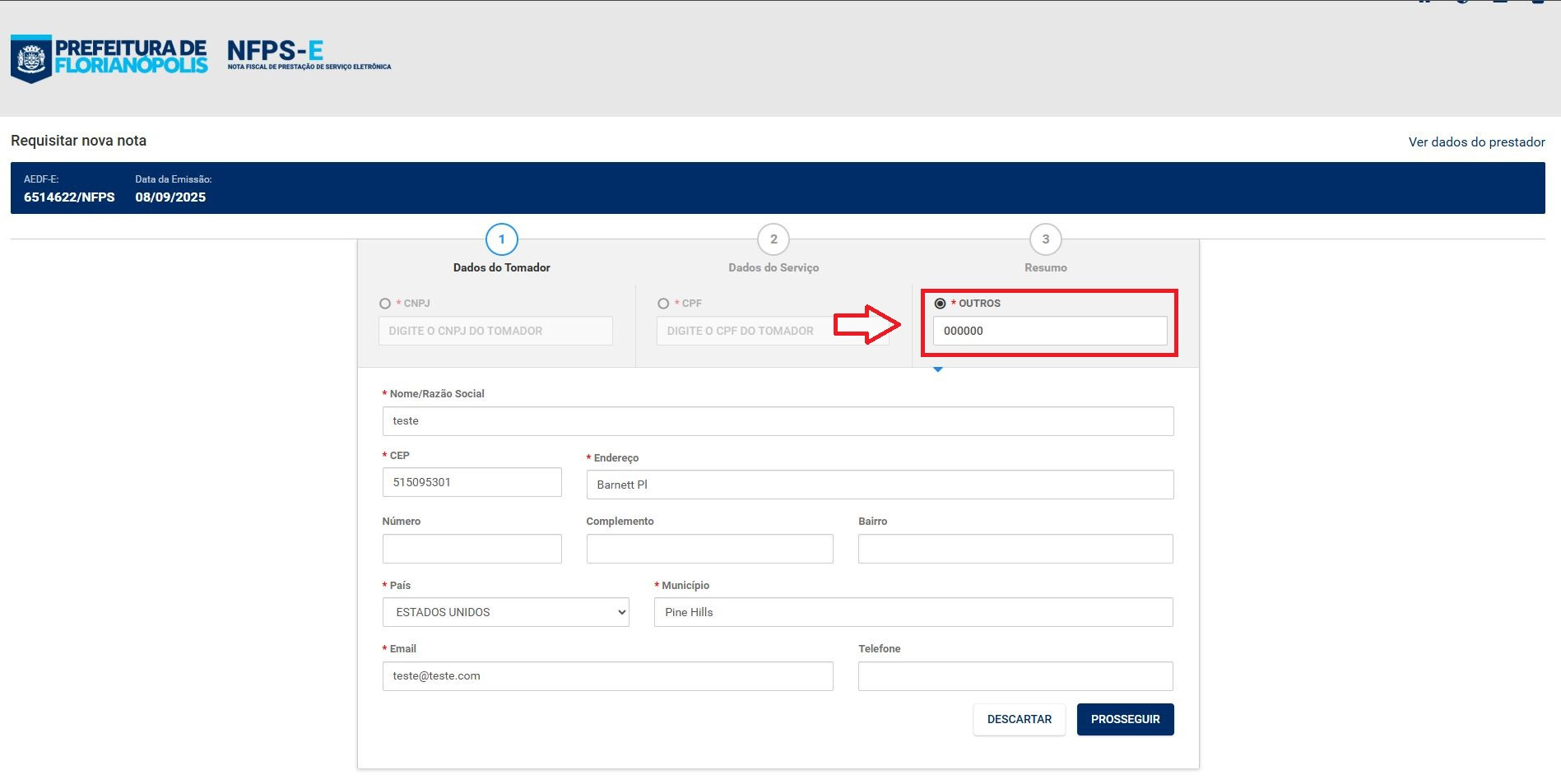Screen dimensions: 1561x784
Task: Open the Ver dados do prestador link
Action: [1476, 141]
